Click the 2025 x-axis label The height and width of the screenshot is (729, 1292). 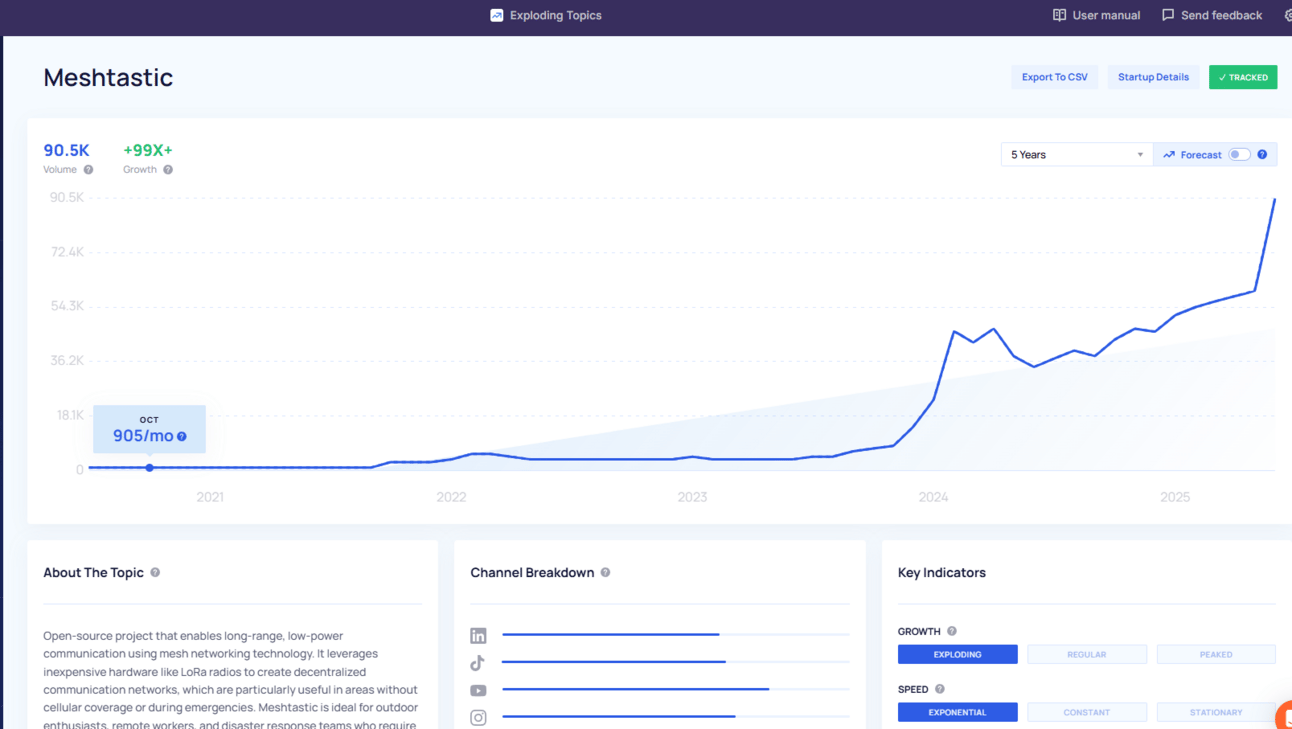click(x=1175, y=497)
